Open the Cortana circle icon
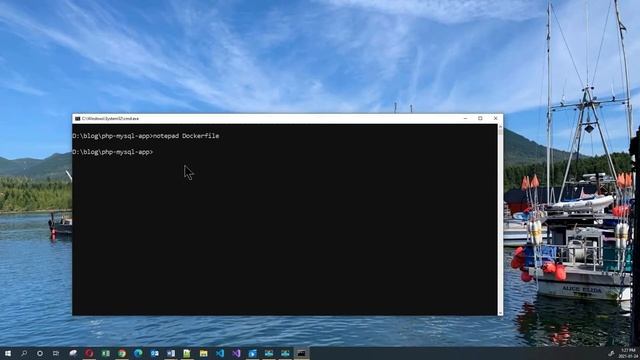The image size is (640, 360). [40, 353]
